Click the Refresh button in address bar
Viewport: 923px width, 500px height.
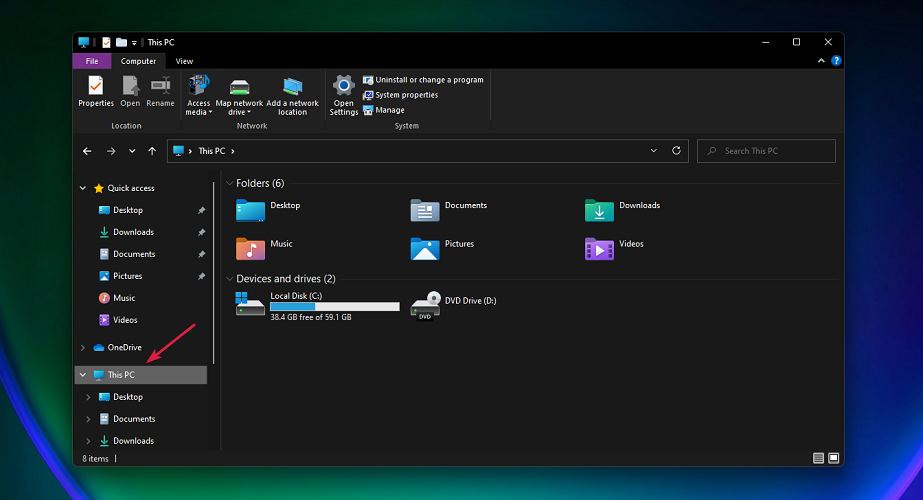click(x=677, y=151)
